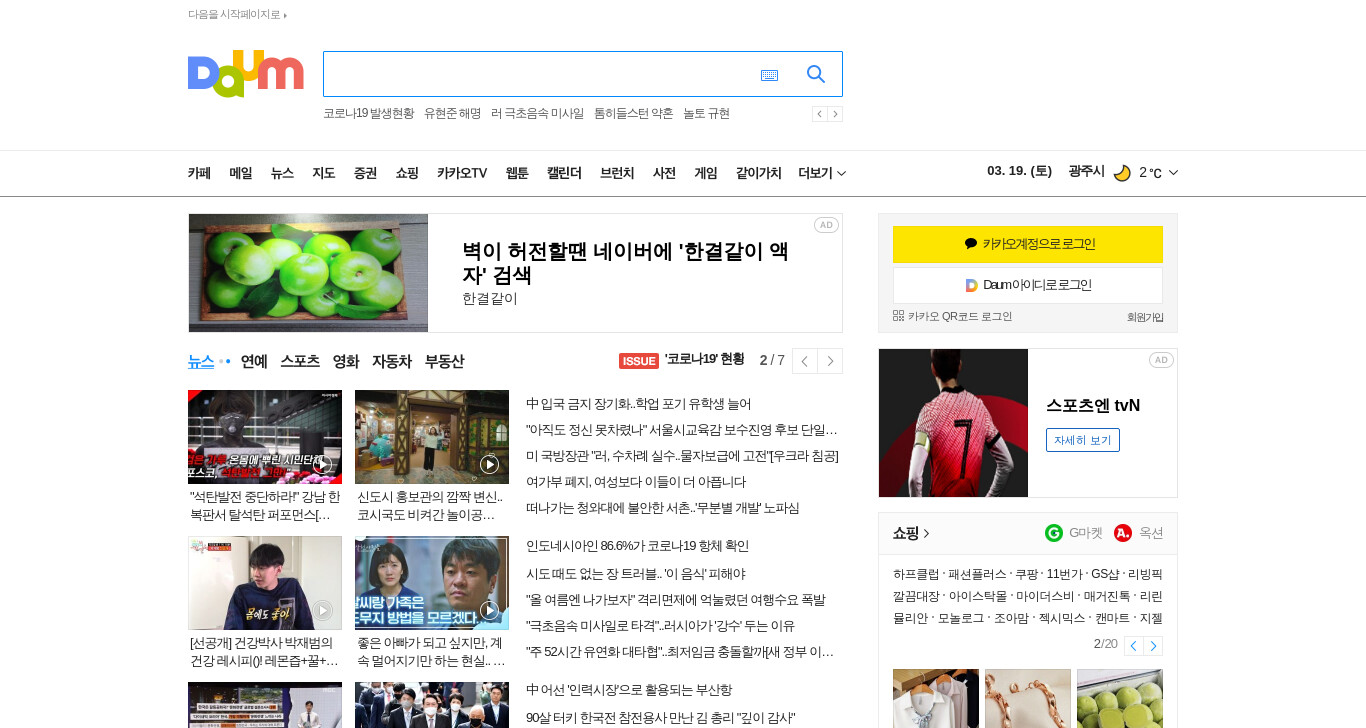The height and width of the screenshot is (728, 1366).
Task: Show previous suggested search keywords
Action: click(819, 114)
